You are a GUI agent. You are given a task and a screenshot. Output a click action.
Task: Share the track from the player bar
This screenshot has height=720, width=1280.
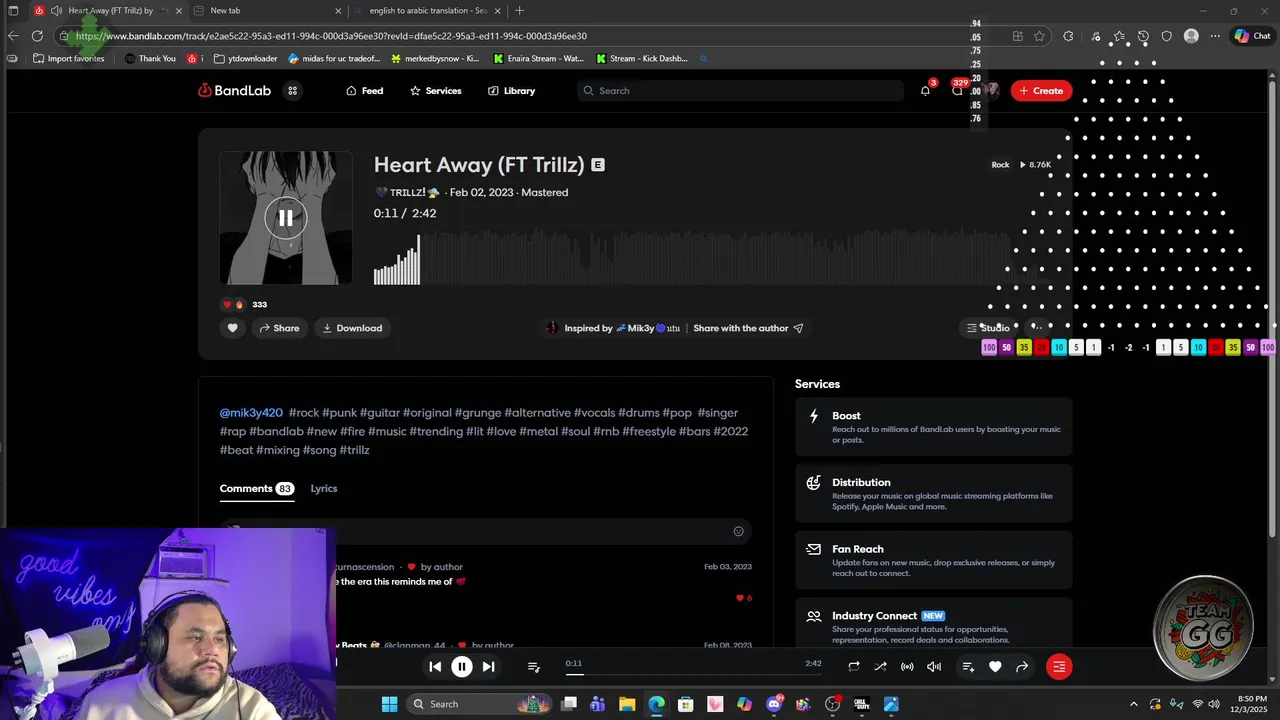[x=1022, y=666]
